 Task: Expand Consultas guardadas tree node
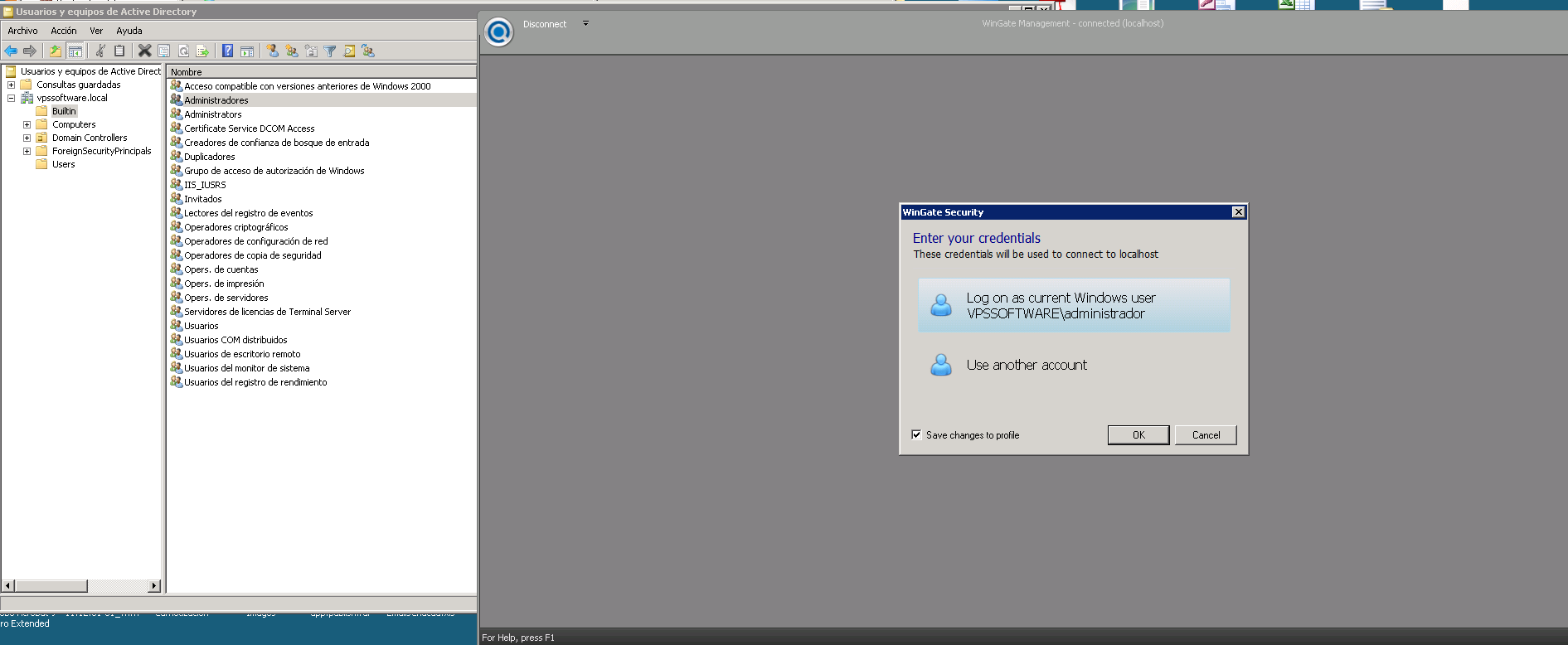click(11, 85)
